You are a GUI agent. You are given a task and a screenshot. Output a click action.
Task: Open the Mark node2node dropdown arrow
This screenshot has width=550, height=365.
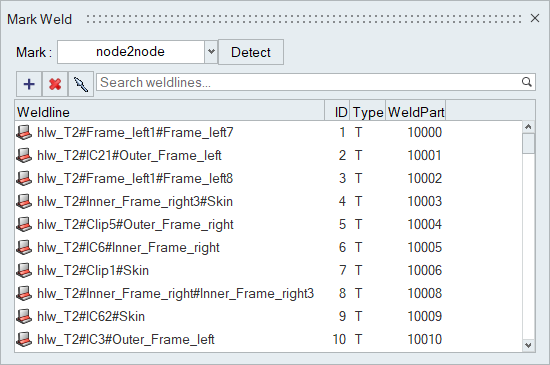click(x=211, y=52)
